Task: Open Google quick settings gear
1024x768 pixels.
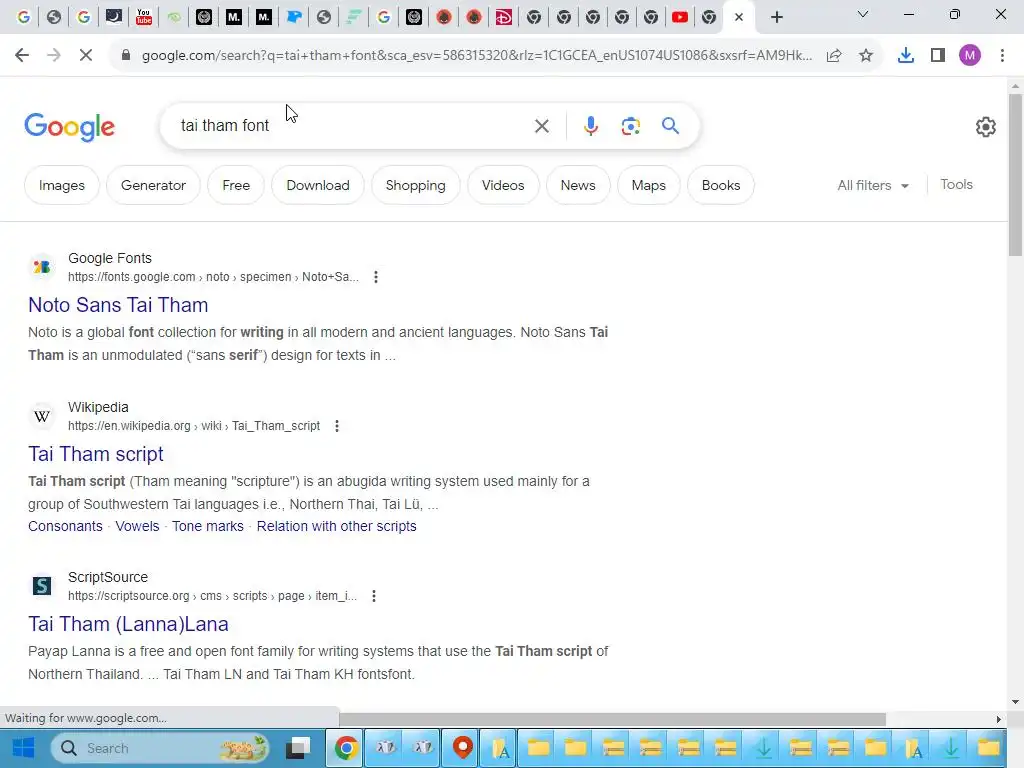Action: (985, 127)
